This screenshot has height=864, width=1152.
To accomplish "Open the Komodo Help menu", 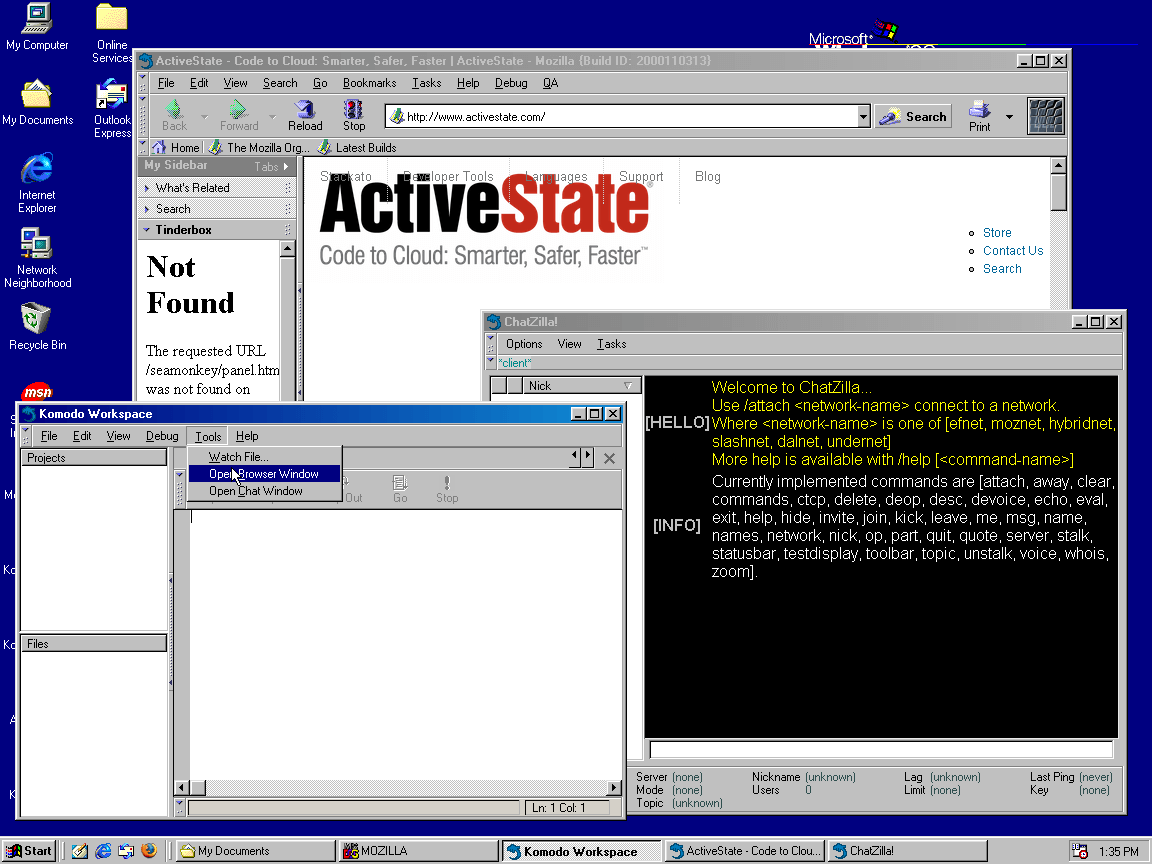I will coord(247,436).
